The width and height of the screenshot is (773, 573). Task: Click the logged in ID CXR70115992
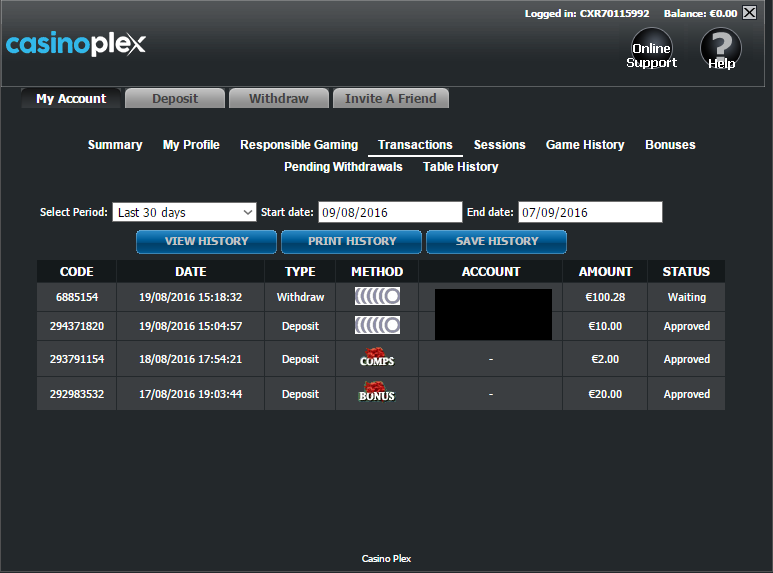614,13
